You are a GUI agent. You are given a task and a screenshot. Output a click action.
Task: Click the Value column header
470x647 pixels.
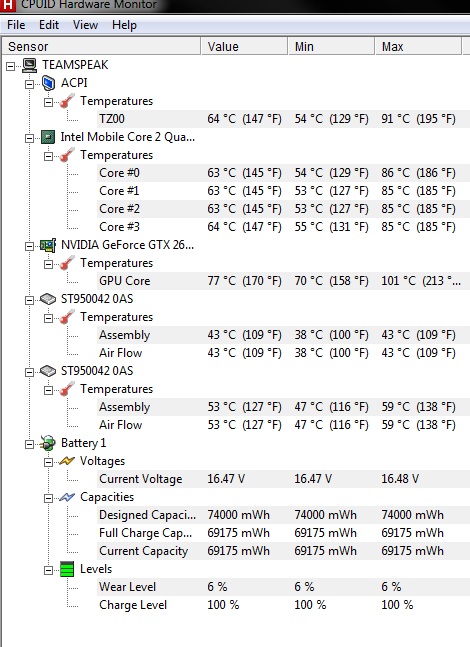tap(244, 46)
